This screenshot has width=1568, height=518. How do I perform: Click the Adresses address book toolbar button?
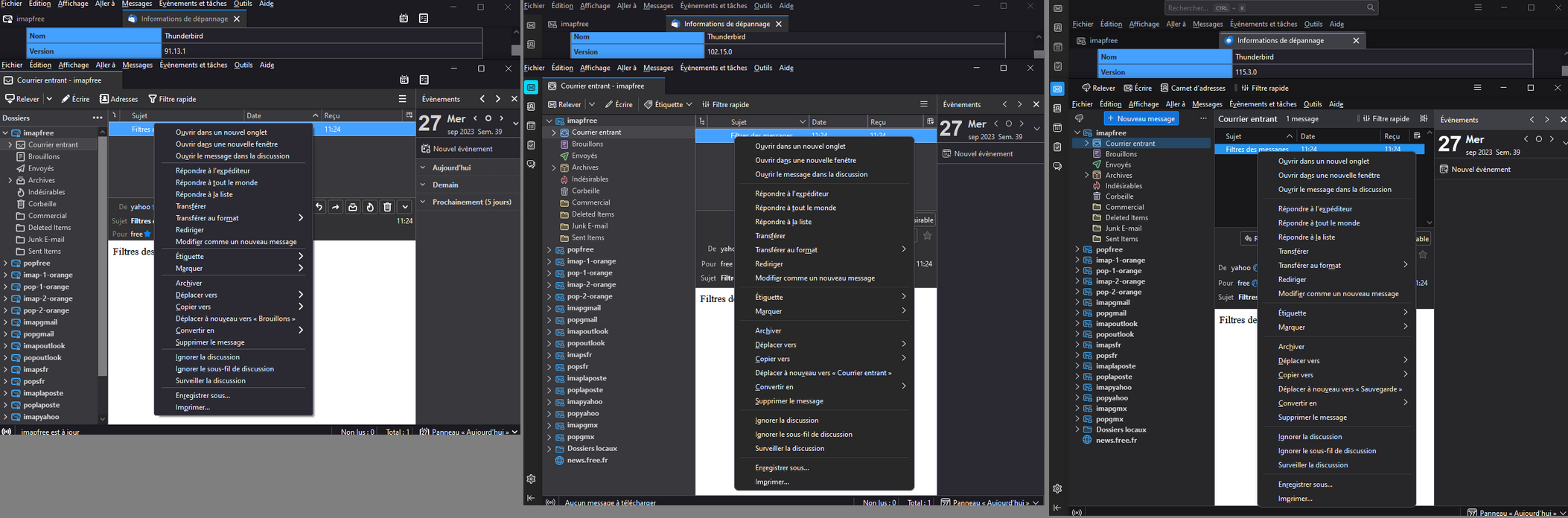pyautogui.click(x=119, y=99)
